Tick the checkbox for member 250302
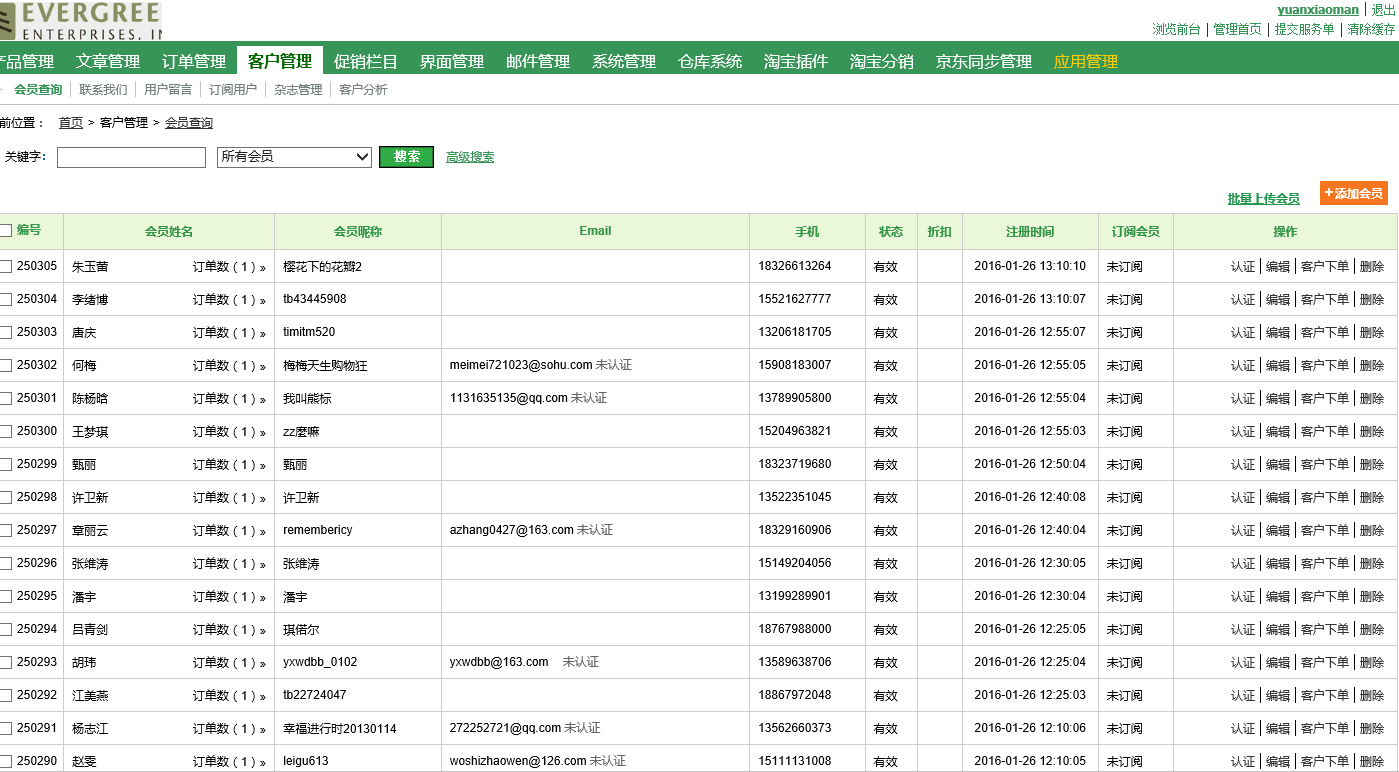Image resolution: width=1399 pixels, height=772 pixels. tap(5, 366)
